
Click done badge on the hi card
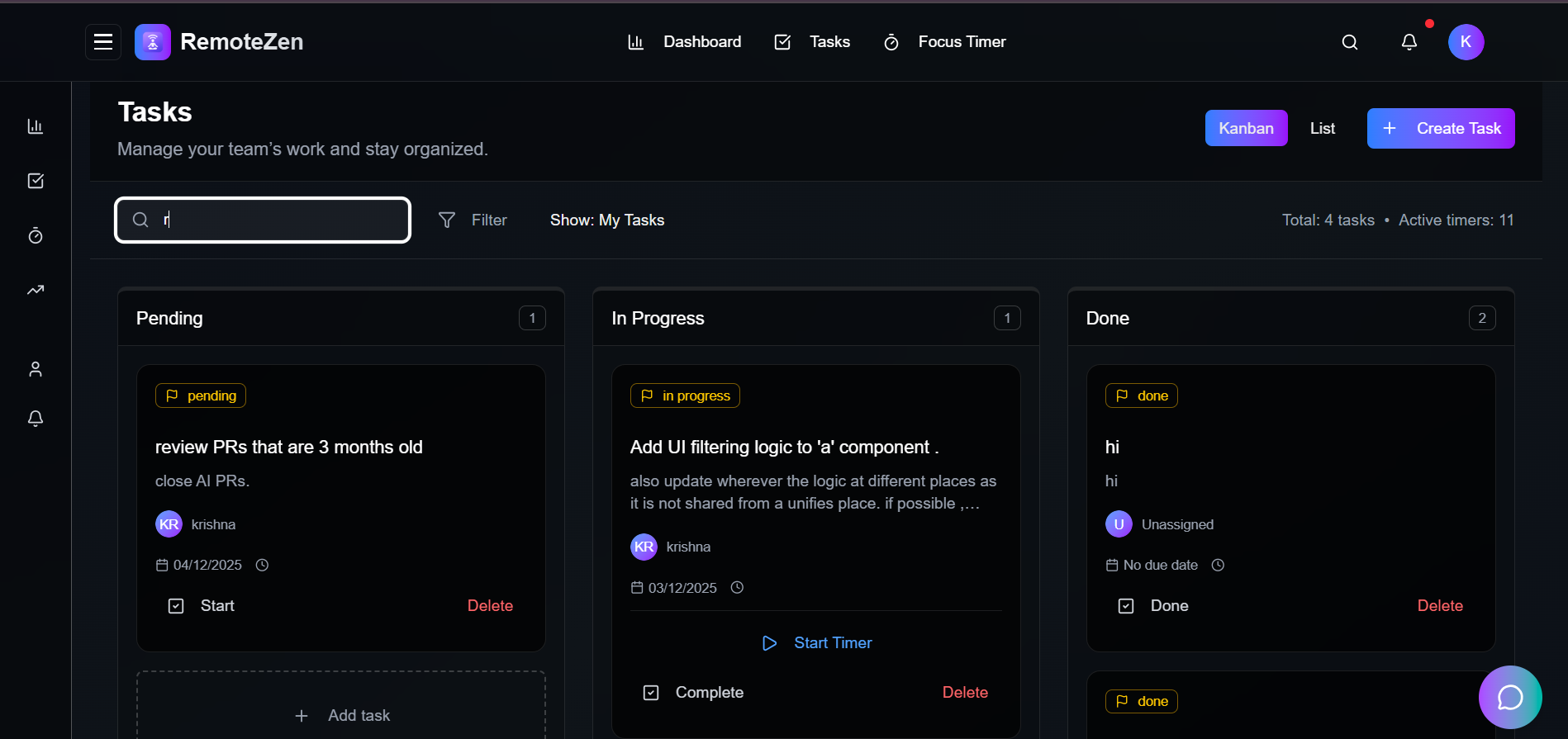coord(1142,396)
